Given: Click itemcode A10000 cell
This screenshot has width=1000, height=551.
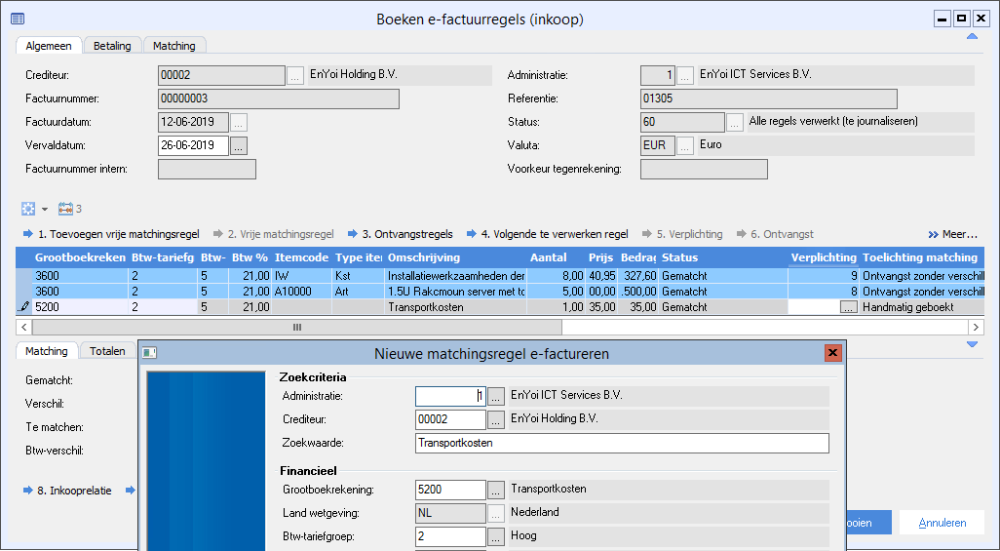Looking at the screenshot, I should (x=302, y=291).
